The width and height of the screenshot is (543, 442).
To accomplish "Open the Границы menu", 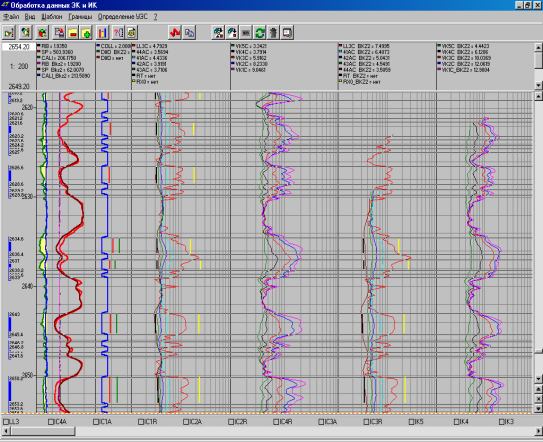I will (80, 17).
